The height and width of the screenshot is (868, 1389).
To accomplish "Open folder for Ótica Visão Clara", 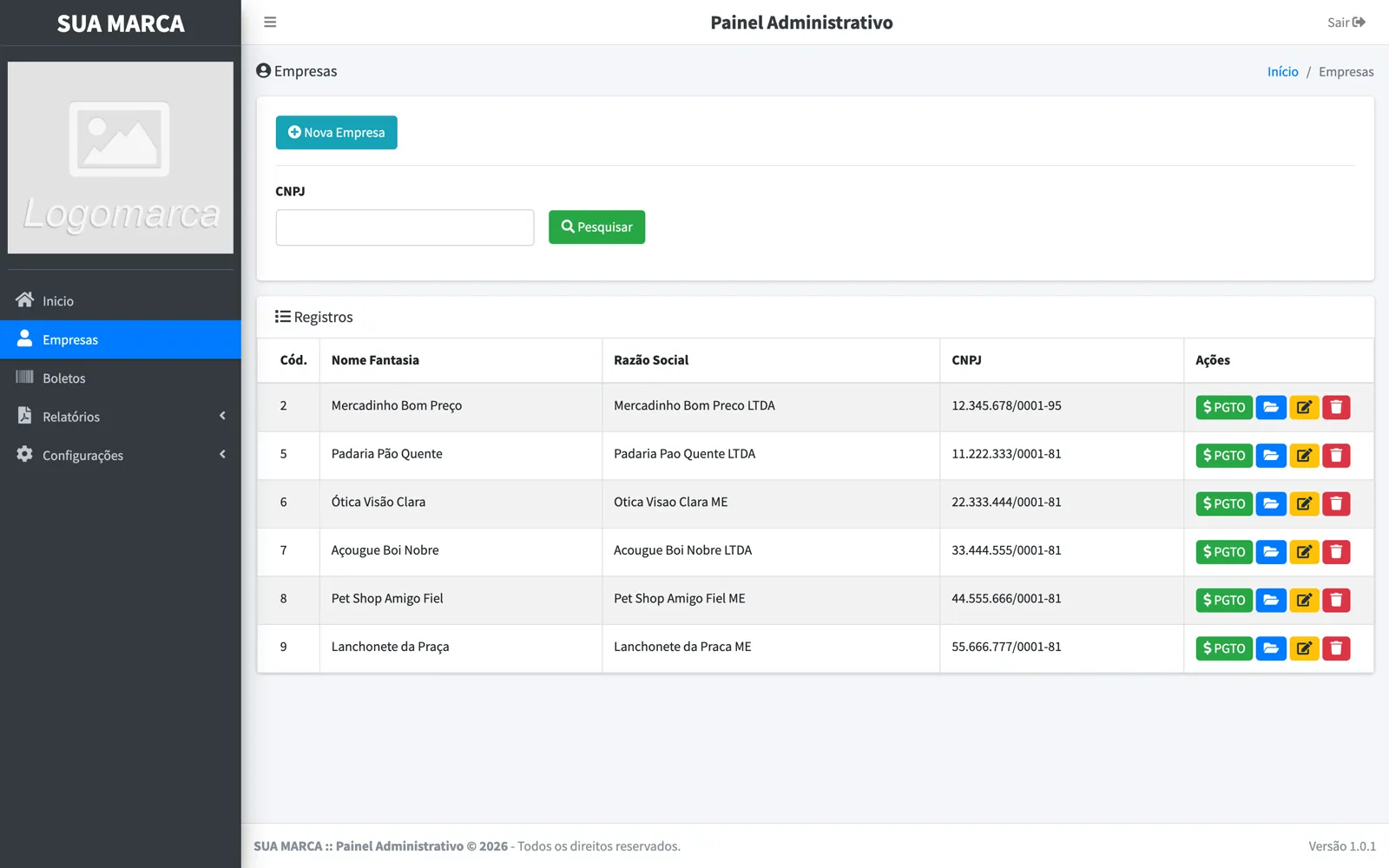I will click(x=1271, y=503).
